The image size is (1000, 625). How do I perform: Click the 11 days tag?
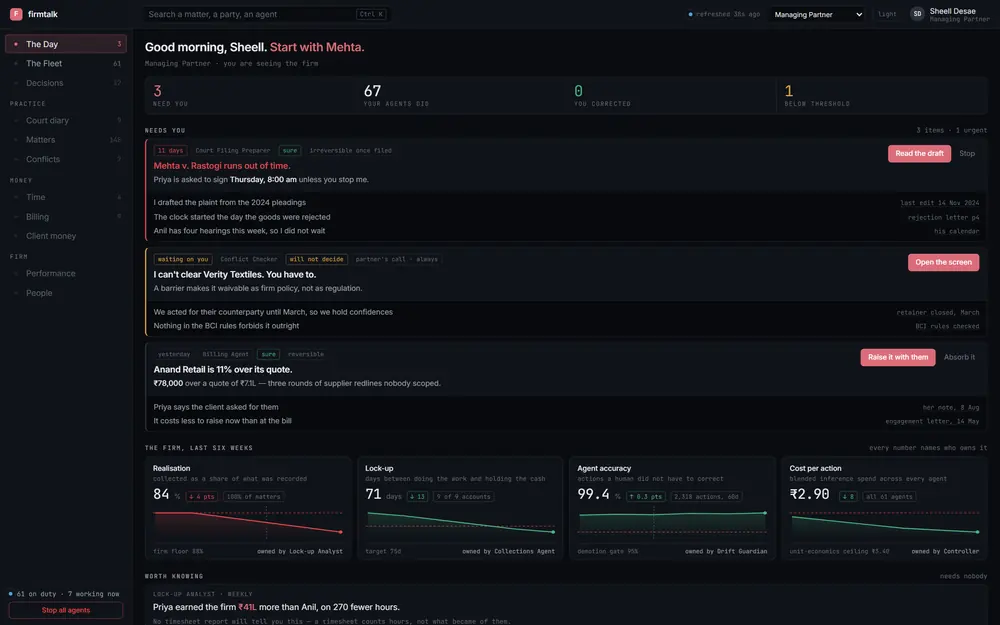170,151
